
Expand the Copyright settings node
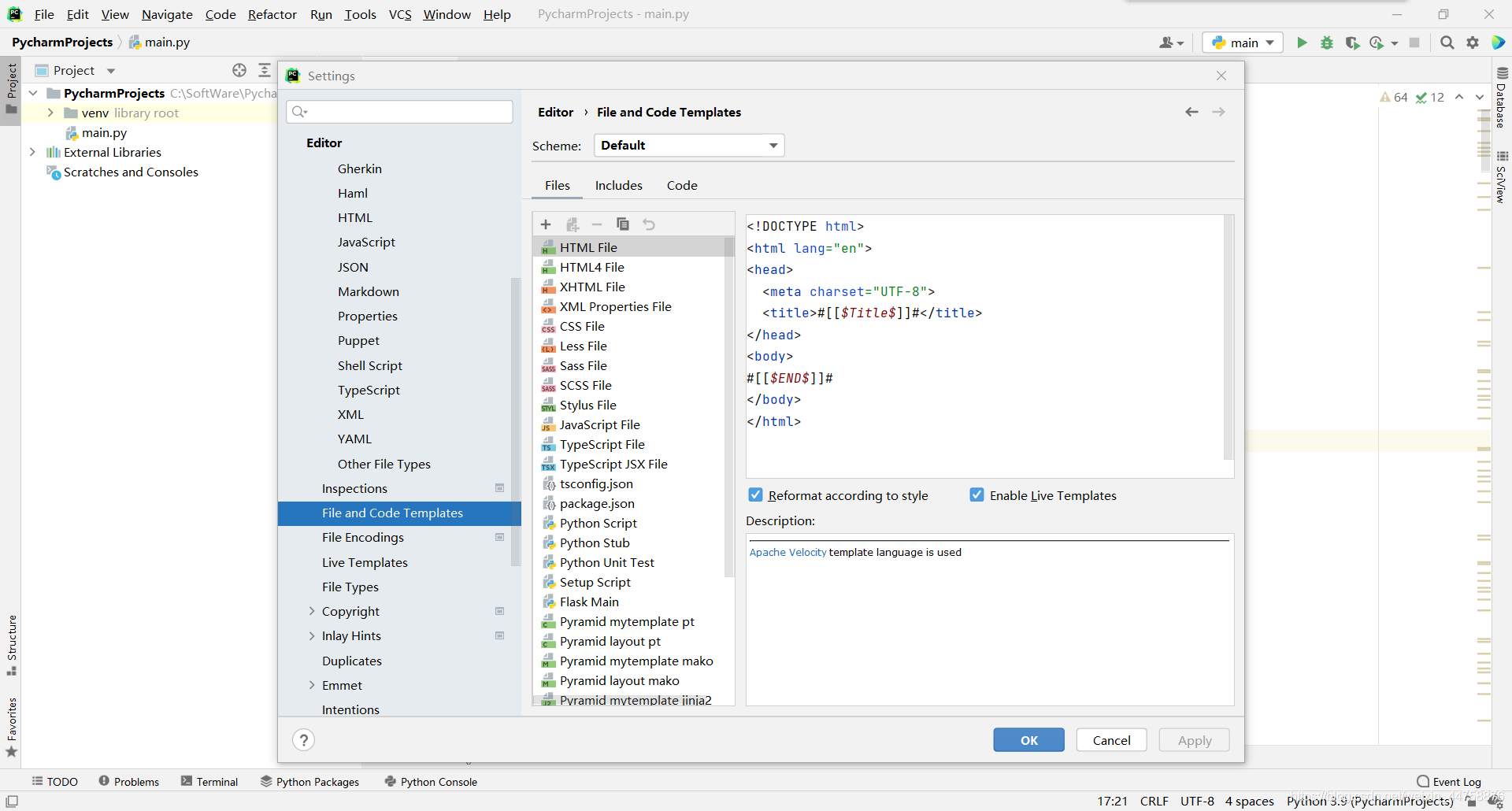click(x=312, y=611)
